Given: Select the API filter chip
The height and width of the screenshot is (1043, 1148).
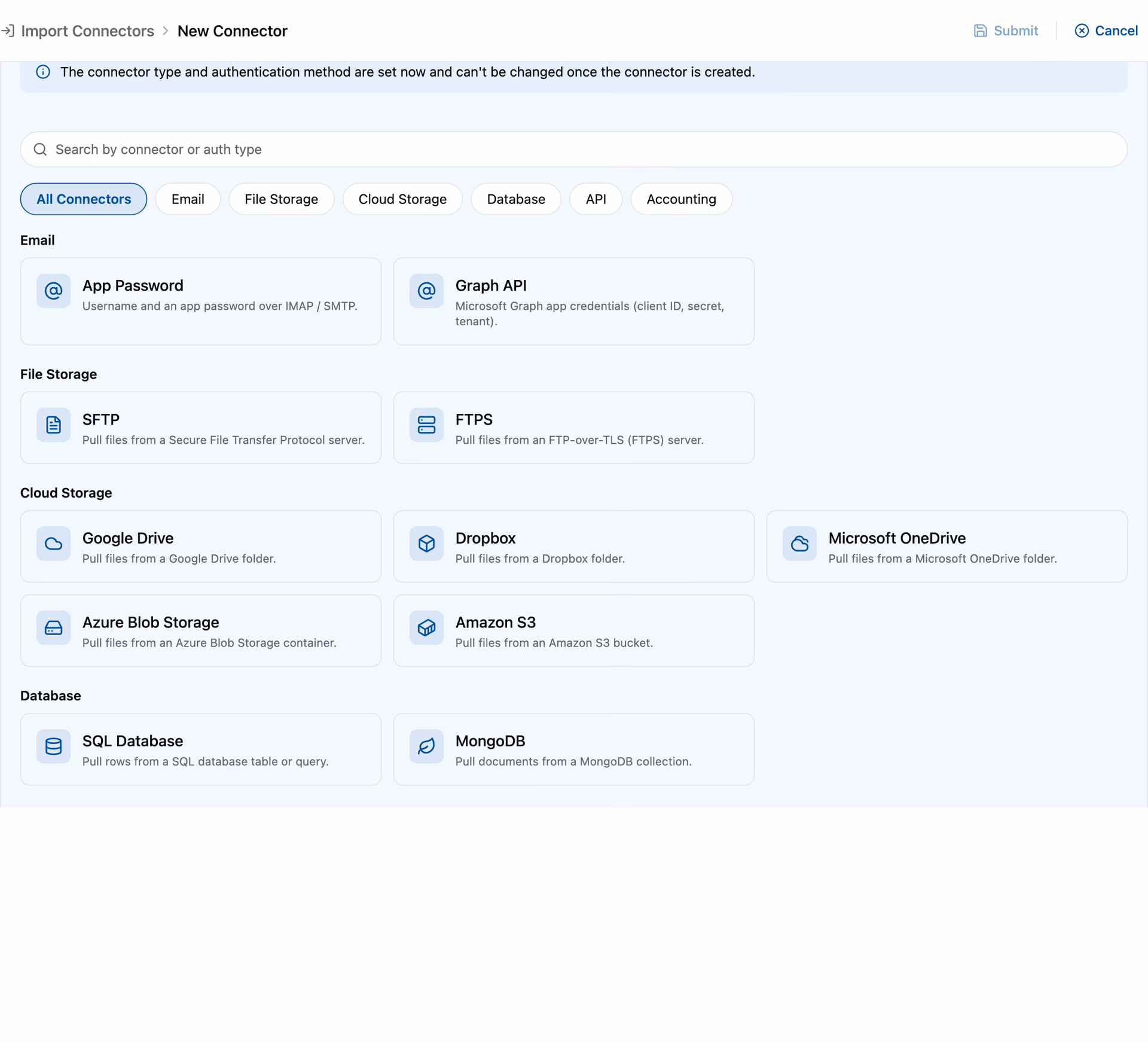Looking at the screenshot, I should [596, 199].
